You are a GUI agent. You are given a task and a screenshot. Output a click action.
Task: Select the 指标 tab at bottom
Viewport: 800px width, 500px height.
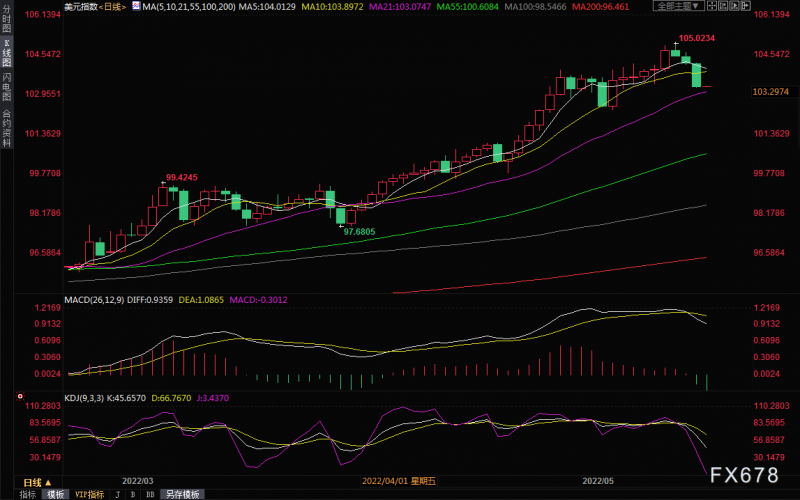[28, 494]
